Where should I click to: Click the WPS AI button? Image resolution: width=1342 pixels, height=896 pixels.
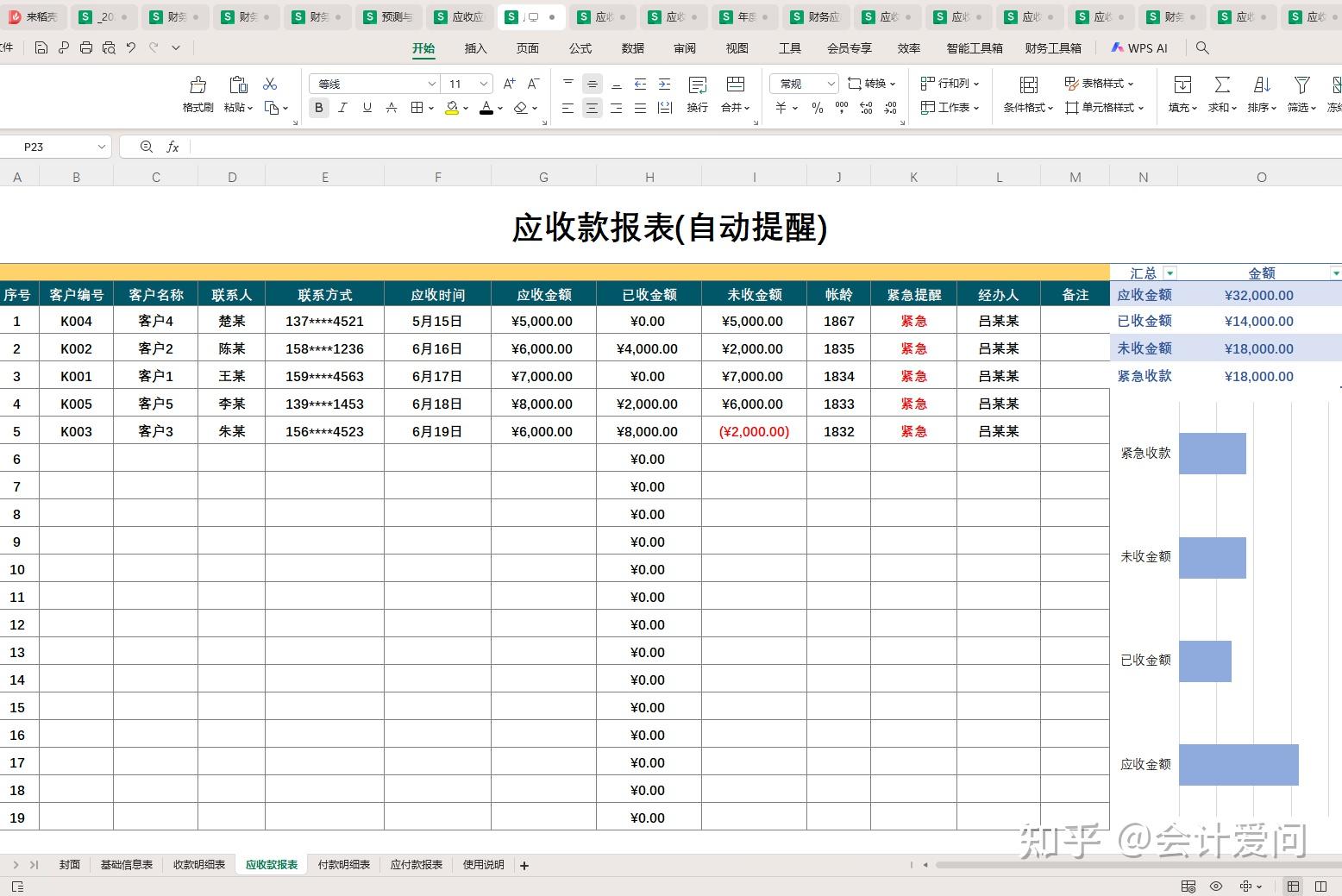coord(1139,48)
